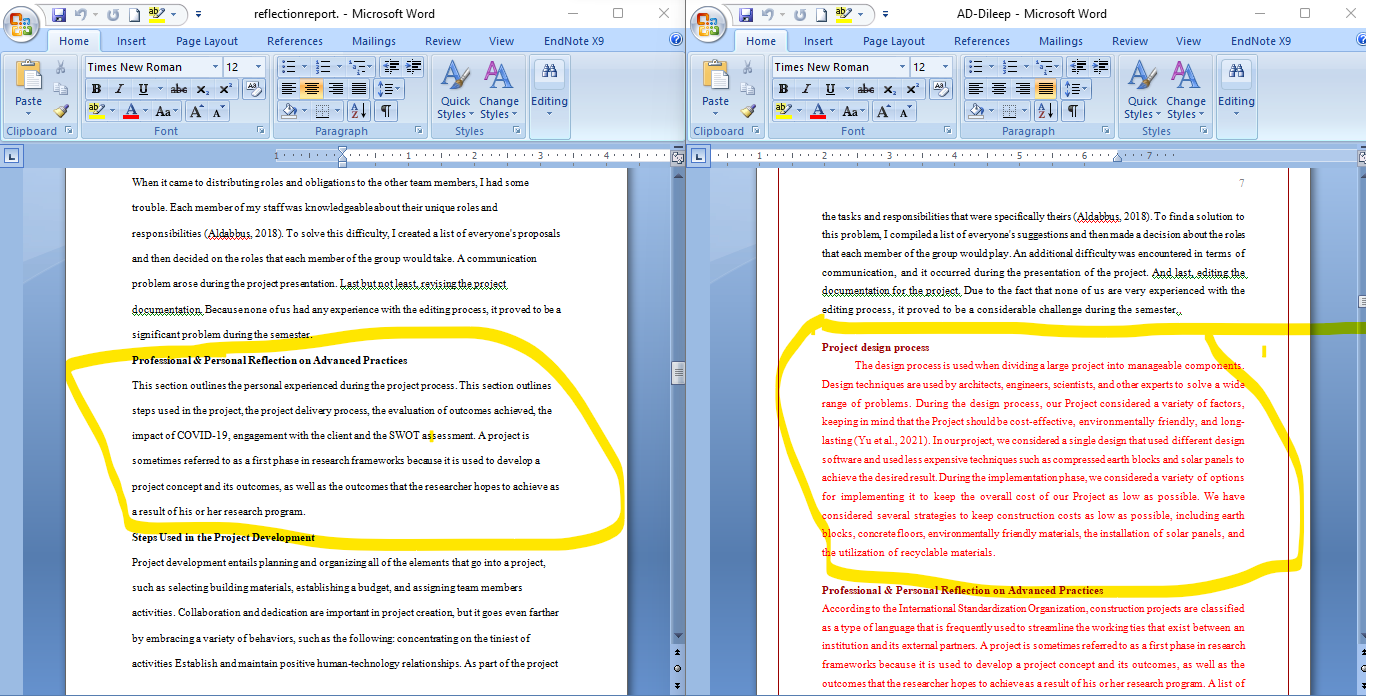Screen dimensions: 1379x696
Task: Toggle Show/Hide paragraph marks in AD-Dileep
Action: [1072, 111]
